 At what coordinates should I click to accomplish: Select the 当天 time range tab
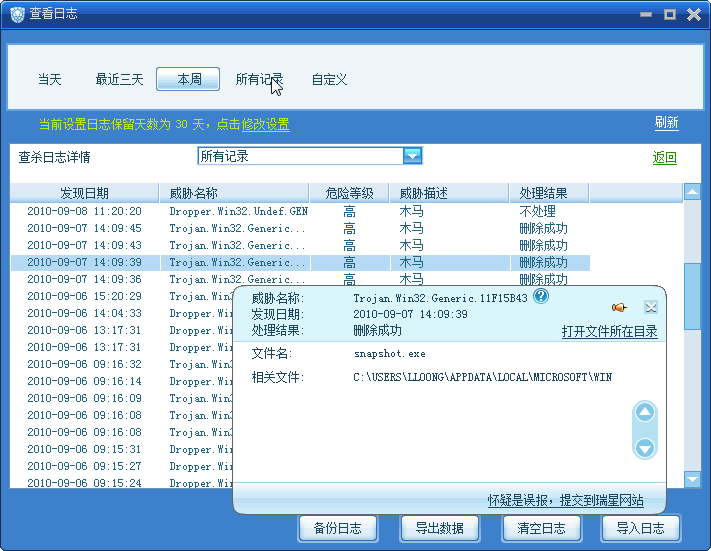pyautogui.click(x=50, y=79)
